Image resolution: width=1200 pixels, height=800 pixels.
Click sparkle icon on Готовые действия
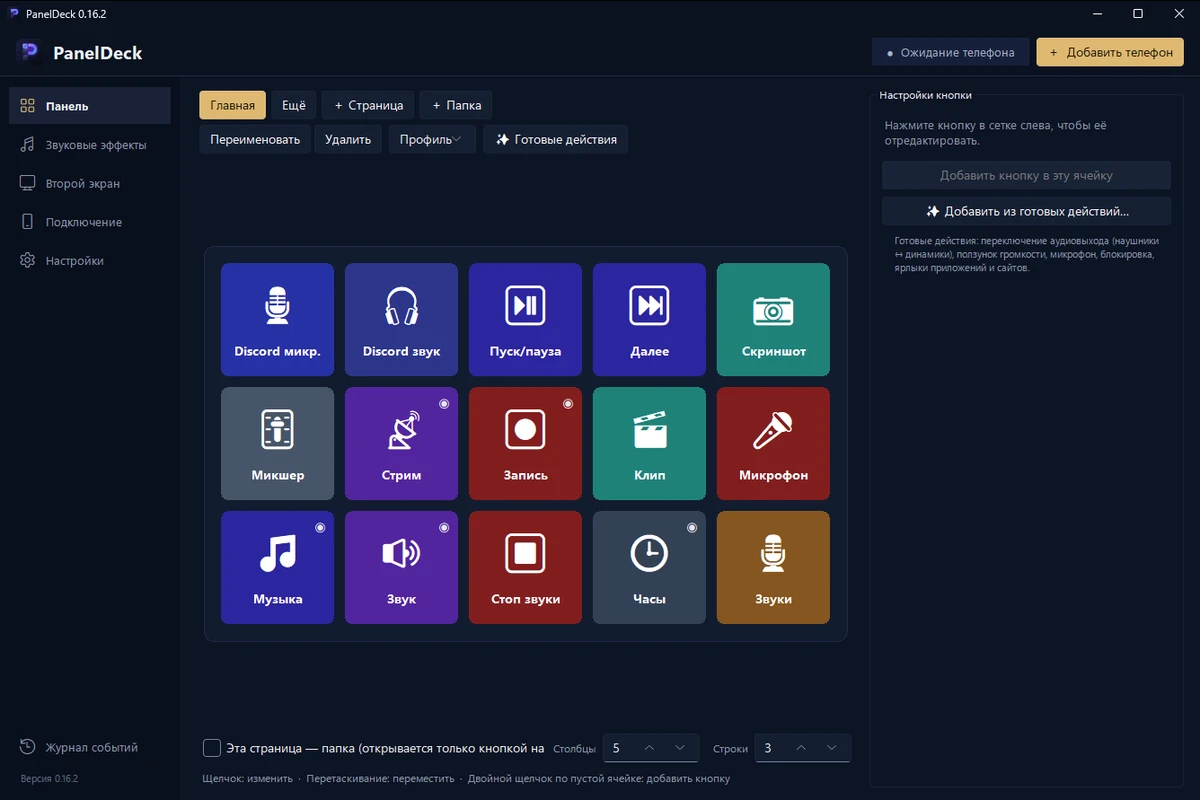502,140
